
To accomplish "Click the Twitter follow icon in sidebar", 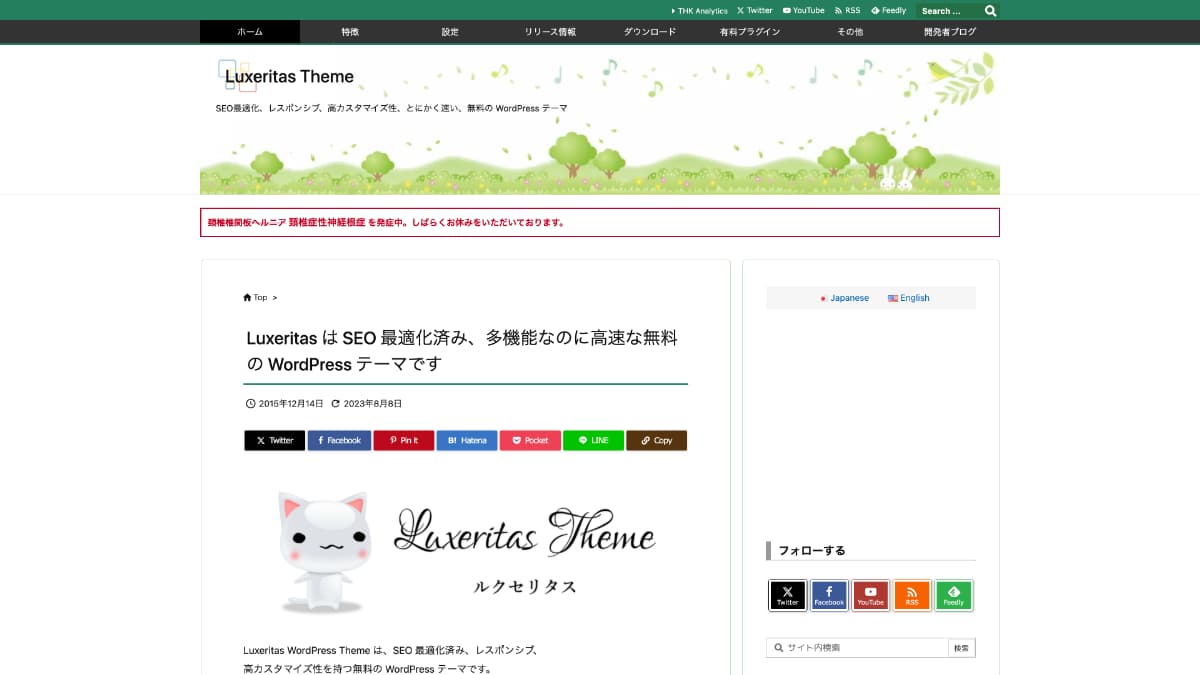I will pyautogui.click(x=788, y=596).
